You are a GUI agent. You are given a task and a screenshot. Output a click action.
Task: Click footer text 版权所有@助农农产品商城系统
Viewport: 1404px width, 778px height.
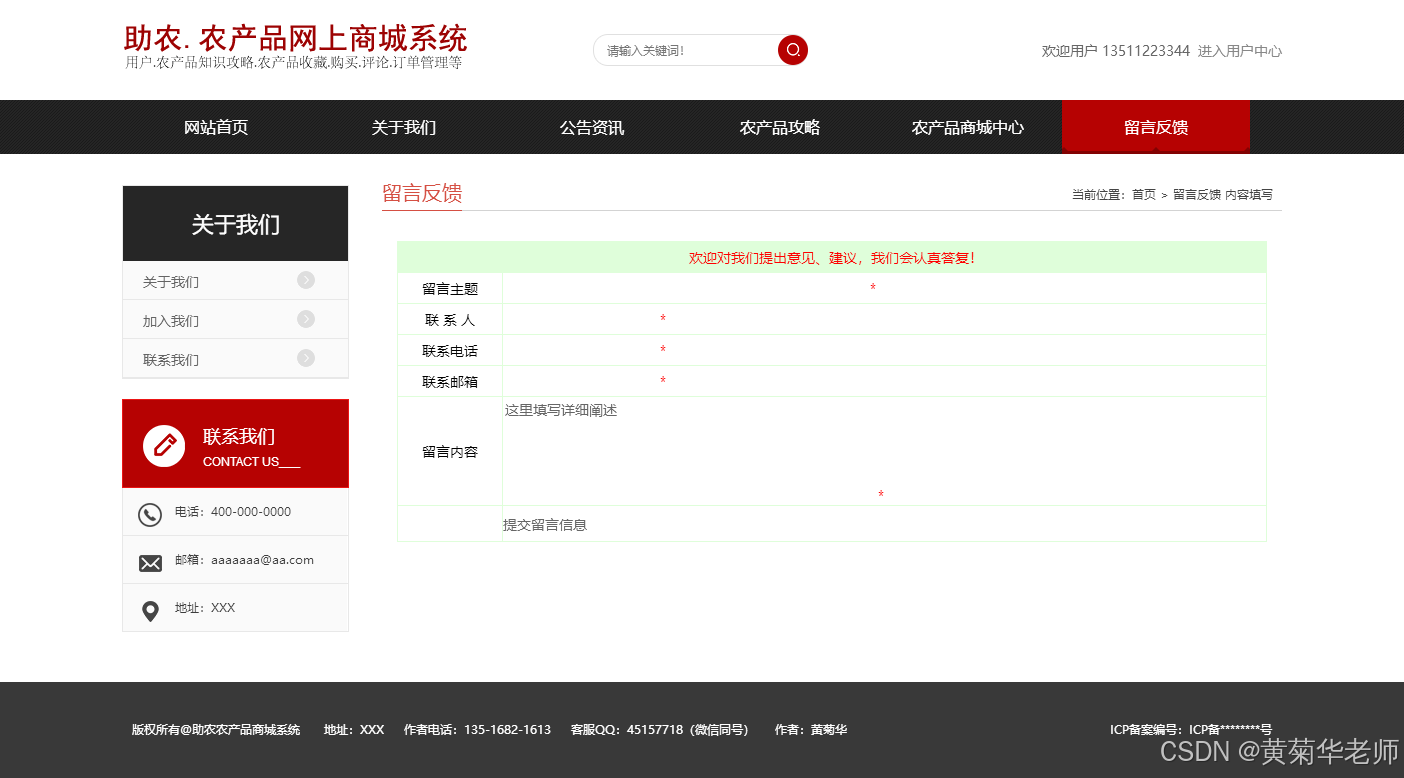216,730
